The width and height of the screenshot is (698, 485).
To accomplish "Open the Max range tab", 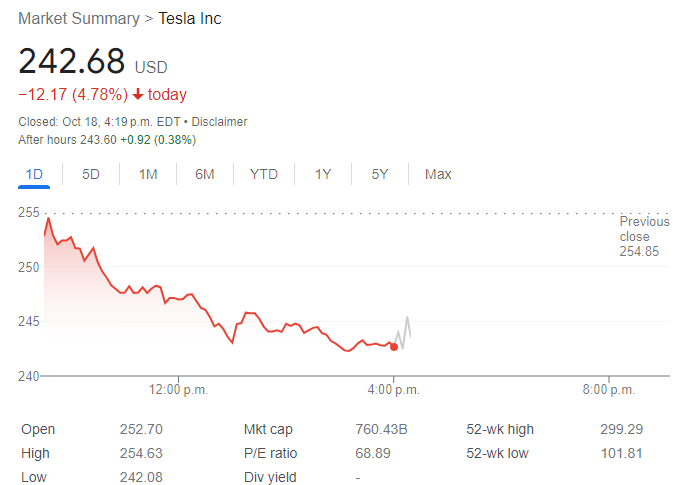I will click(438, 174).
